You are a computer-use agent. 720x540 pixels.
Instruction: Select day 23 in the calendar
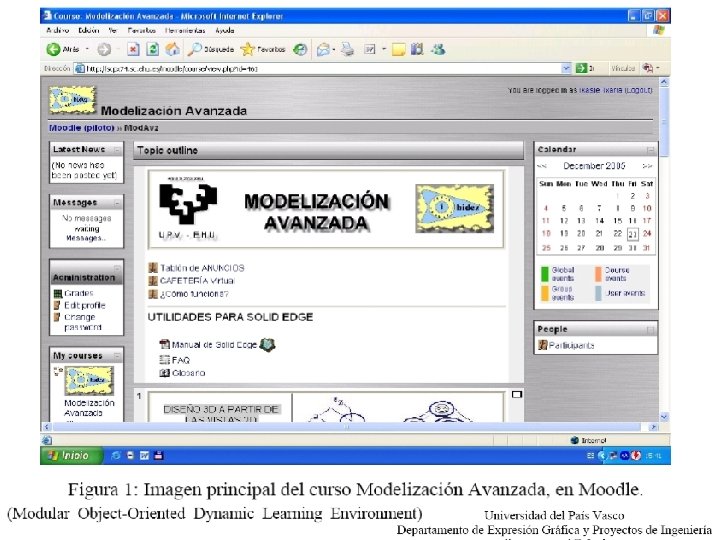(633, 234)
